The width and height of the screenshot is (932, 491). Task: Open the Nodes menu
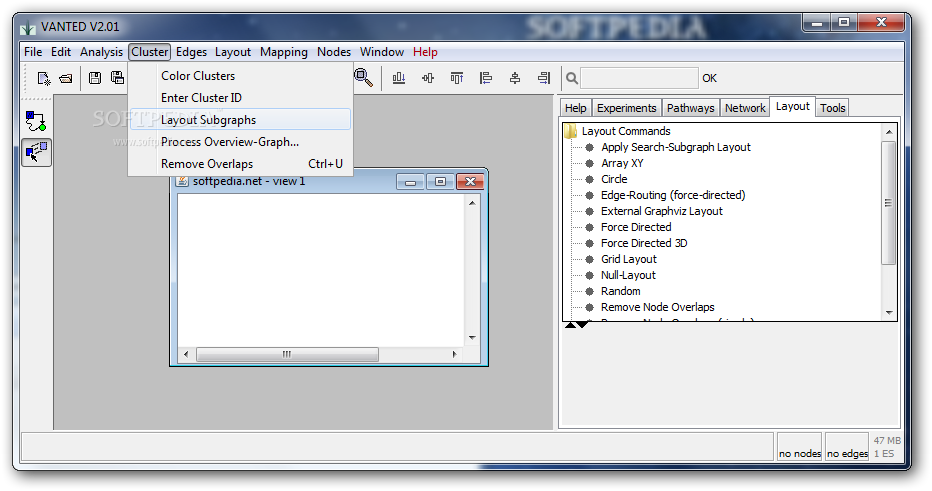(x=334, y=52)
